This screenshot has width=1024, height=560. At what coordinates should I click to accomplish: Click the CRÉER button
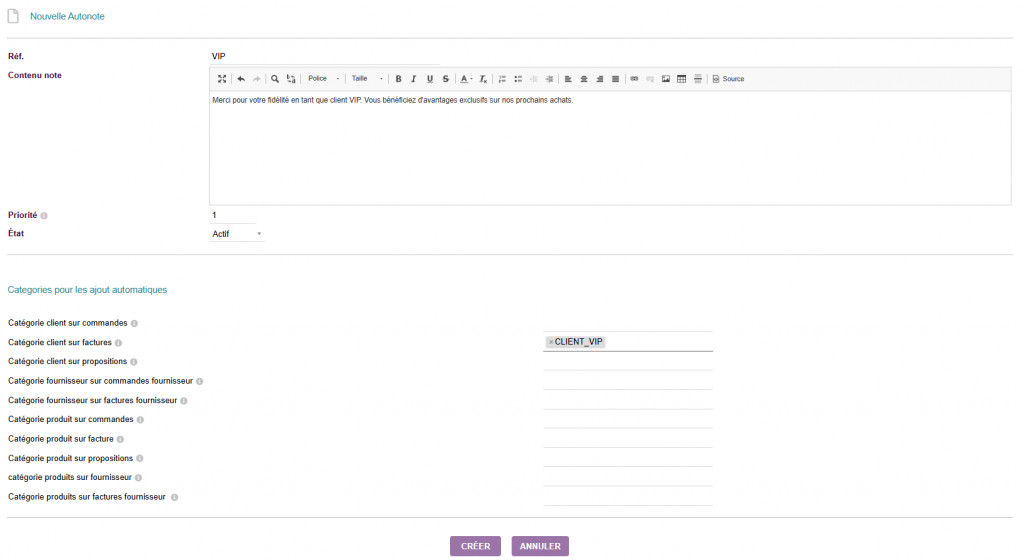click(475, 546)
